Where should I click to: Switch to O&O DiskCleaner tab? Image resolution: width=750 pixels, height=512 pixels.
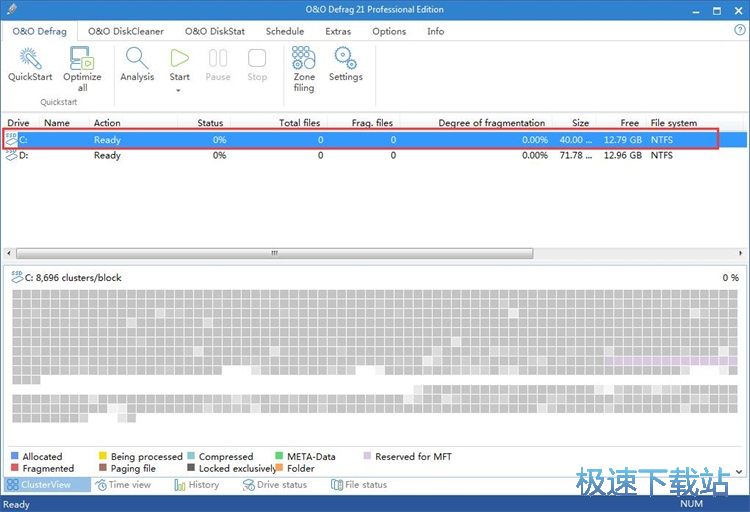pyautogui.click(x=126, y=31)
